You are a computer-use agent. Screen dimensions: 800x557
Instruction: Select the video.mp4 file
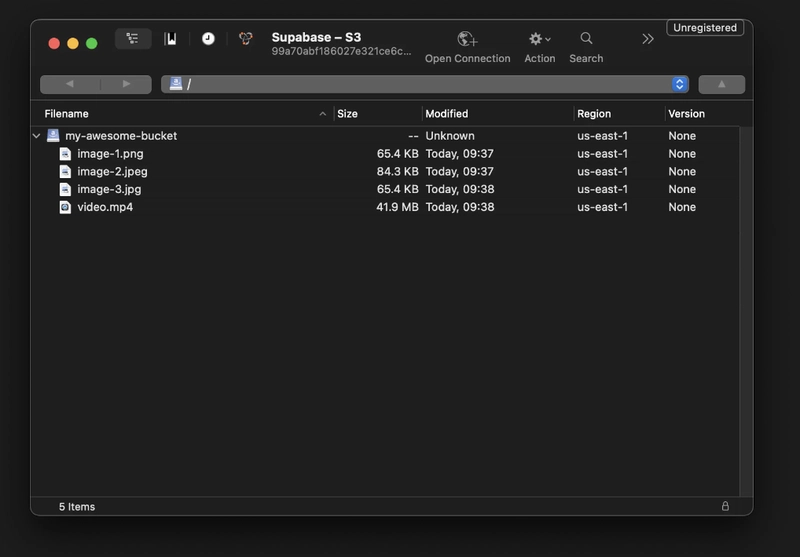tap(105, 207)
